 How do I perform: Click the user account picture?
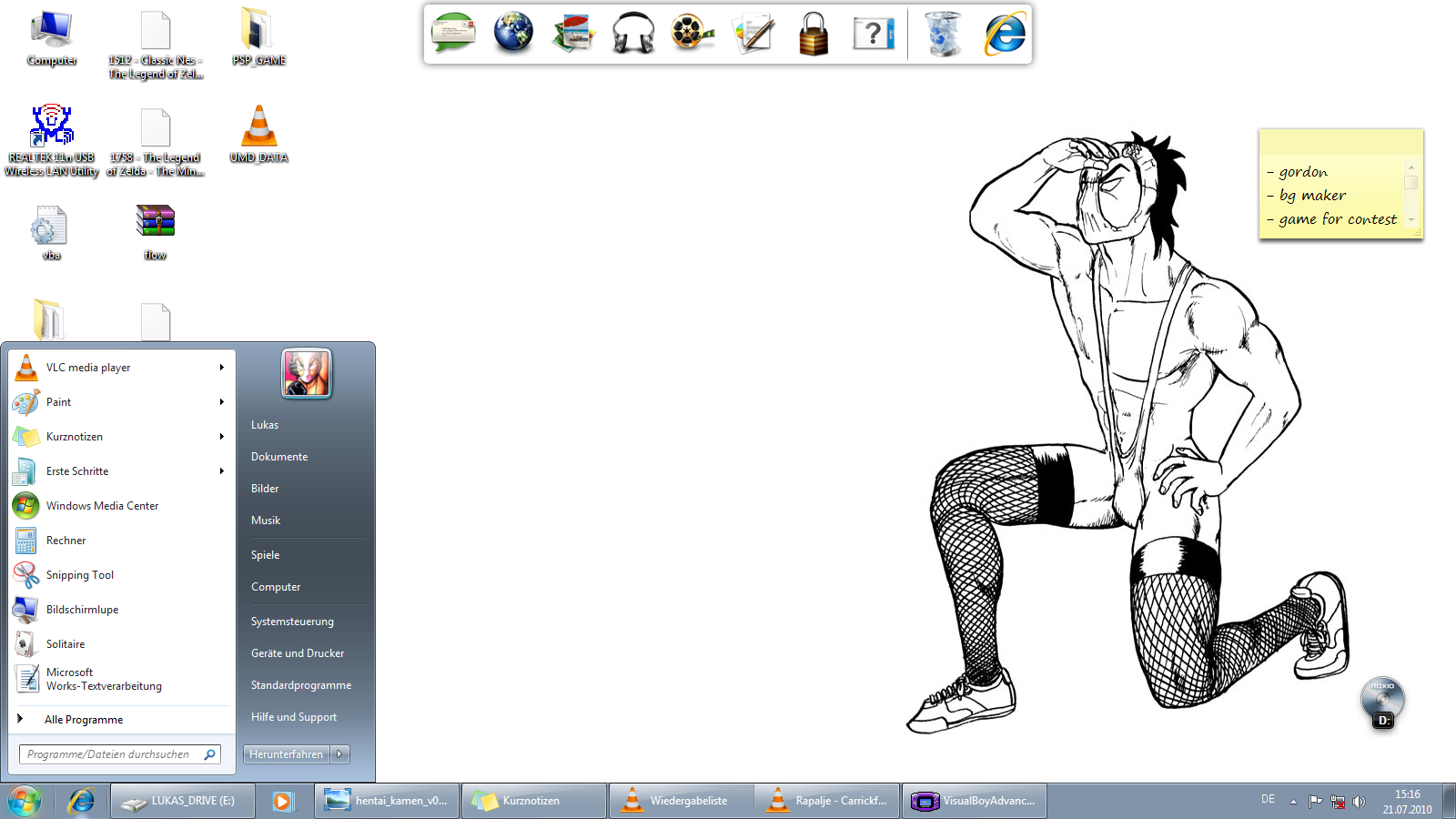(307, 373)
